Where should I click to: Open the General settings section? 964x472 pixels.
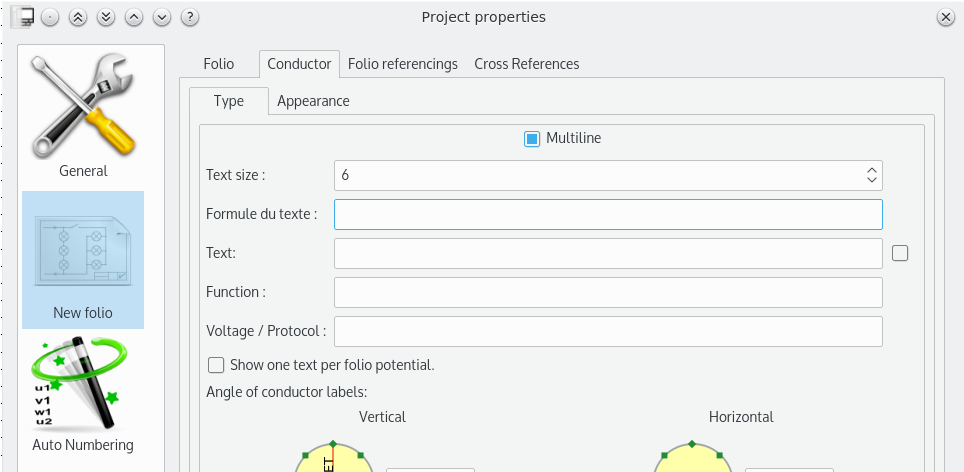[83, 117]
